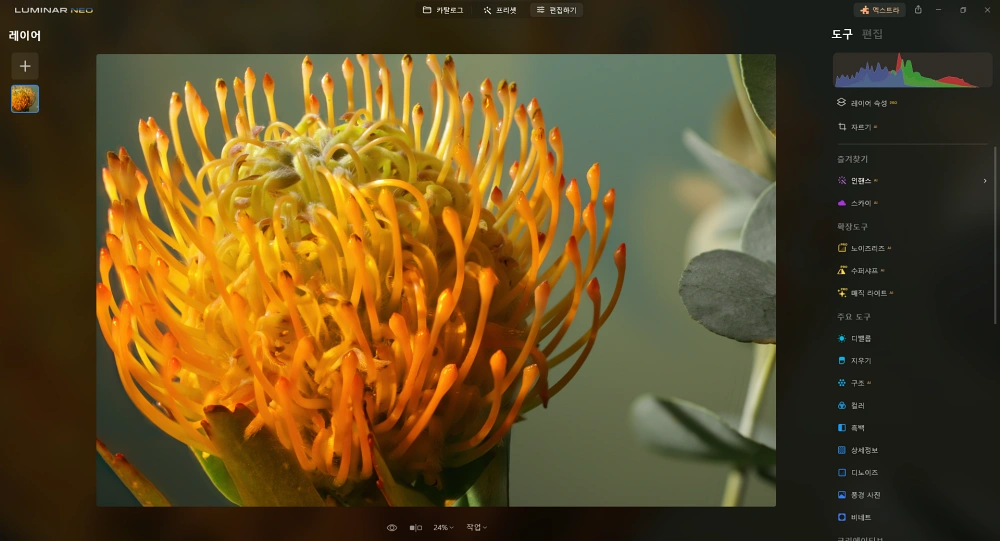The width and height of the screenshot is (1000, 541).
Task: Close the Luminar Neo window
Action: pos(987,10)
